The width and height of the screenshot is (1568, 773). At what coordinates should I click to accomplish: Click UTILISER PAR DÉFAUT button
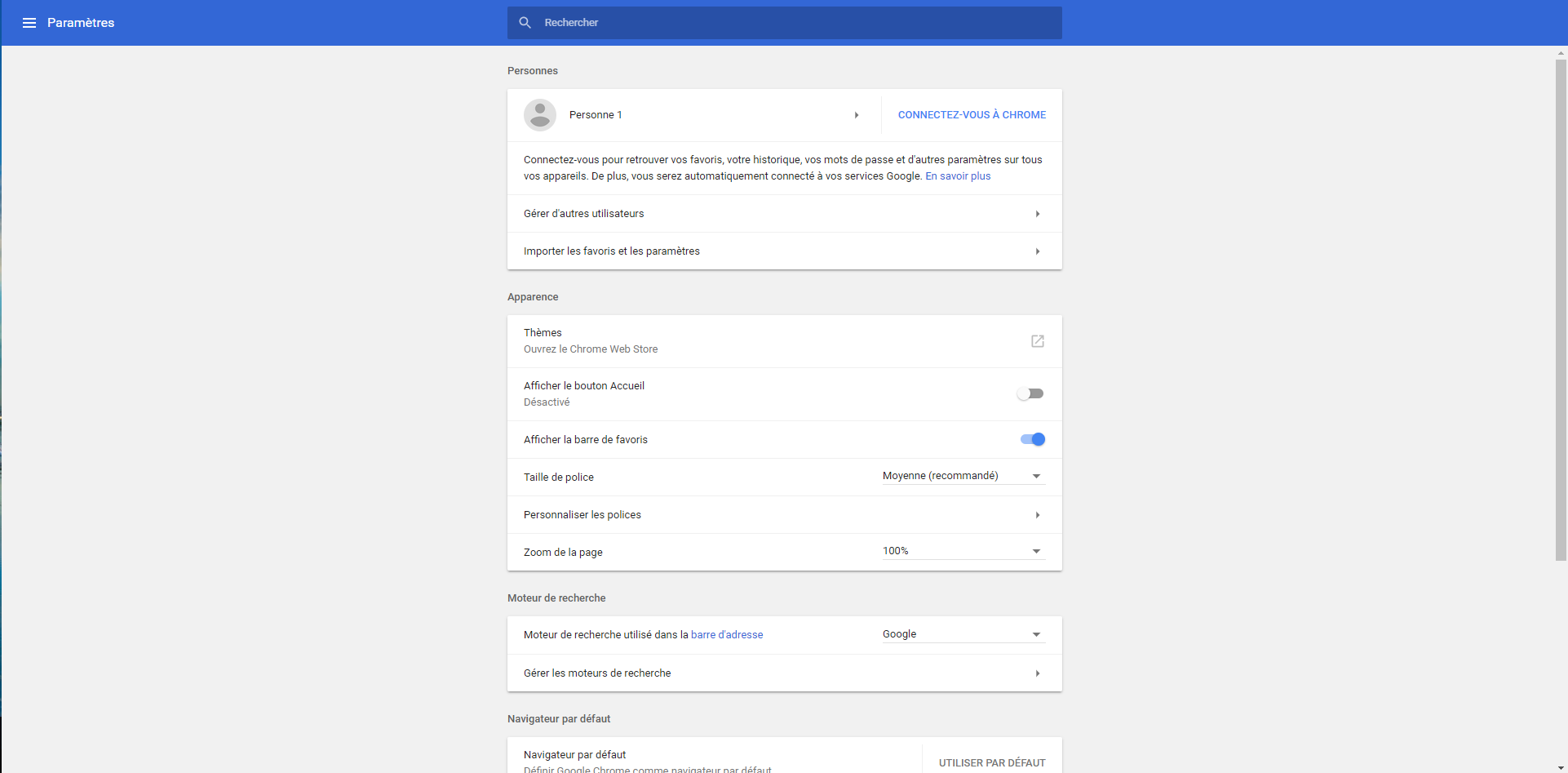[x=992, y=763]
